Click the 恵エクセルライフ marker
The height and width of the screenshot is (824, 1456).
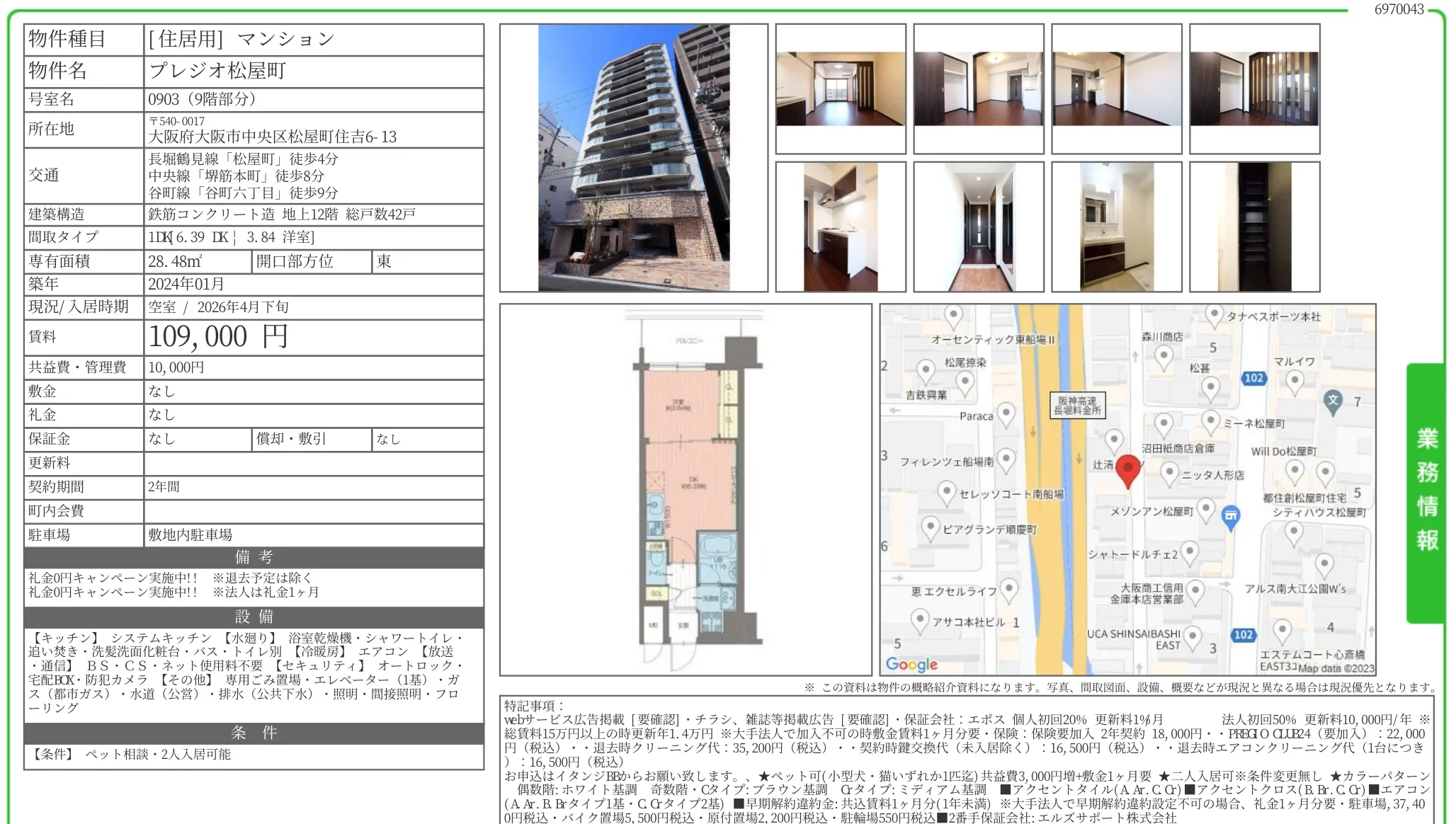pyautogui.click(x=1008, y=590)
